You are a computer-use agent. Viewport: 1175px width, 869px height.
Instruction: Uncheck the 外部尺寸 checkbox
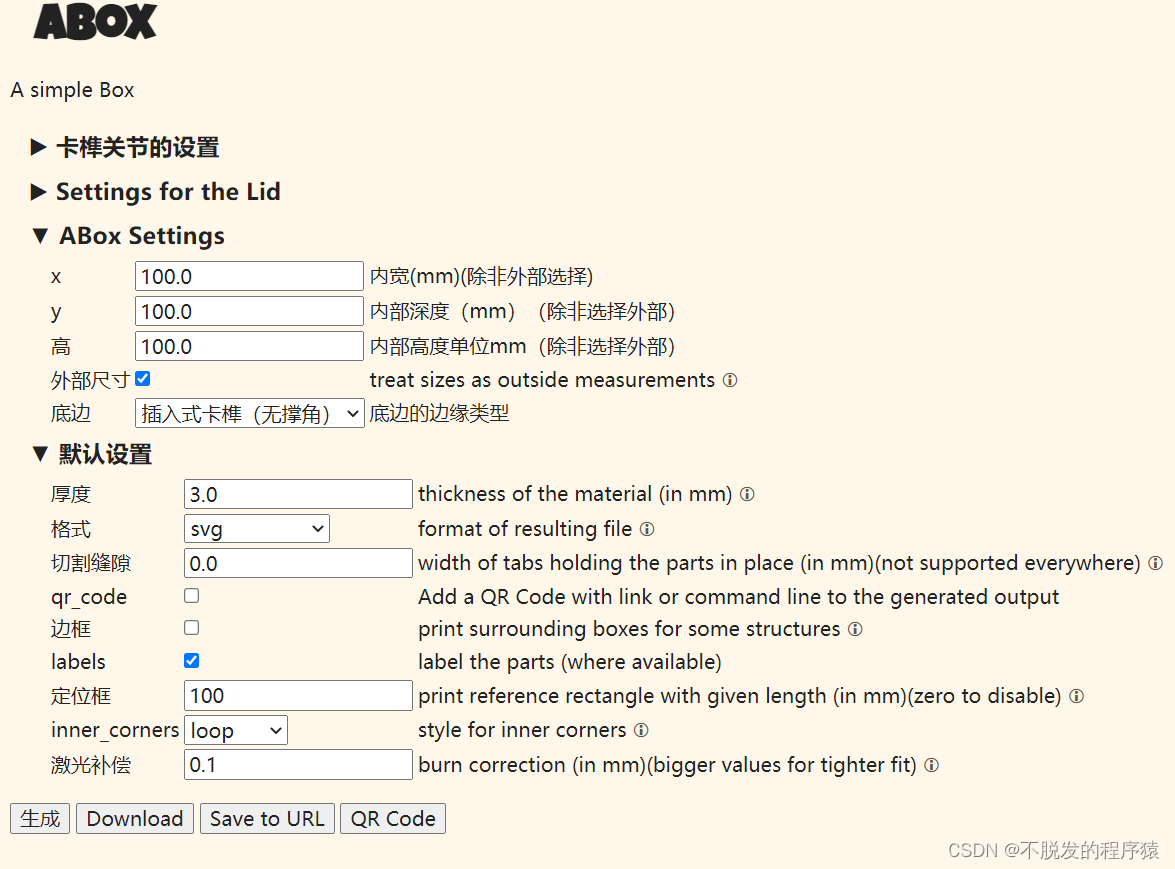pyautogui.click(x=143, y=378)
